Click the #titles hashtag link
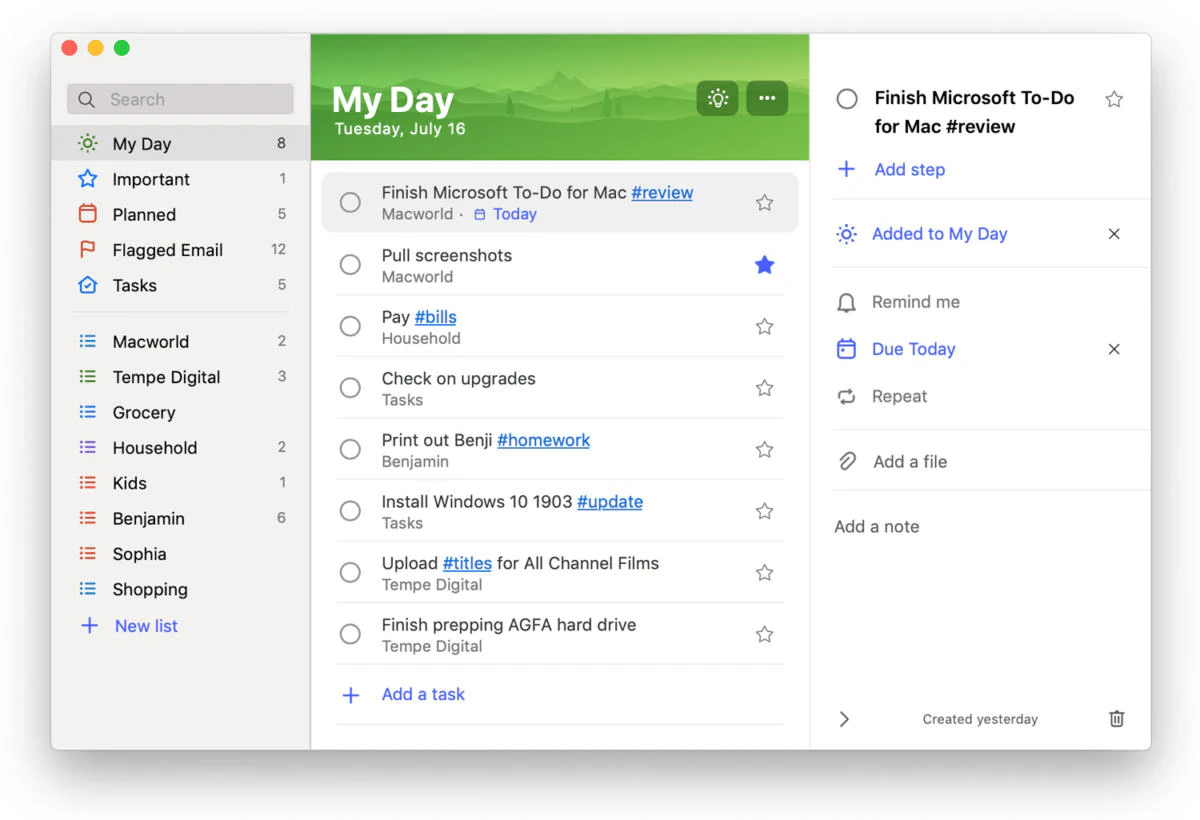Viewport: 1200px width, 820px height. (467, 563)
